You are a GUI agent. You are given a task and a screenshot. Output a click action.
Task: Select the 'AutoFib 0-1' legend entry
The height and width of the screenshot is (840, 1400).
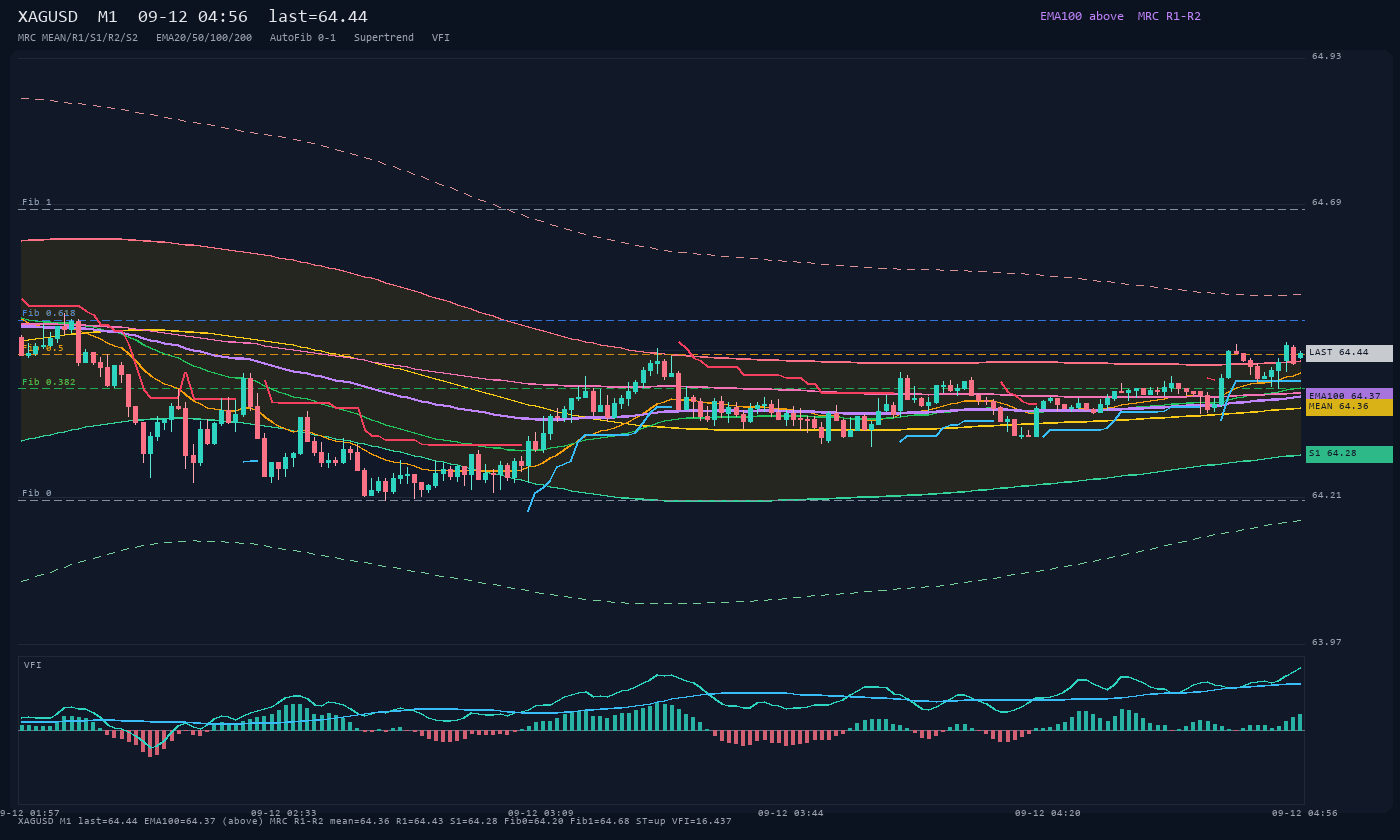coord(303,38)
